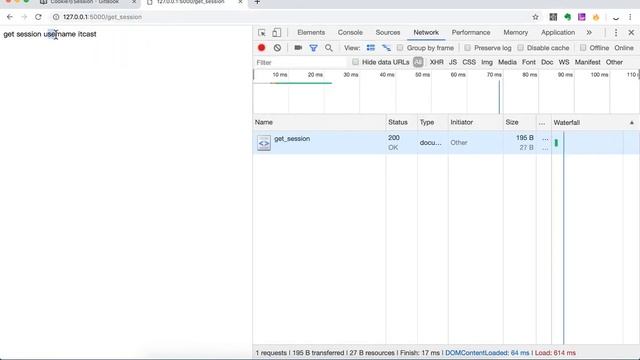The width and height of the screenshot is (640, 360).
Task: Close the 127.0.0.1 get_session browser tab
Action: click(x=240, y=2)
